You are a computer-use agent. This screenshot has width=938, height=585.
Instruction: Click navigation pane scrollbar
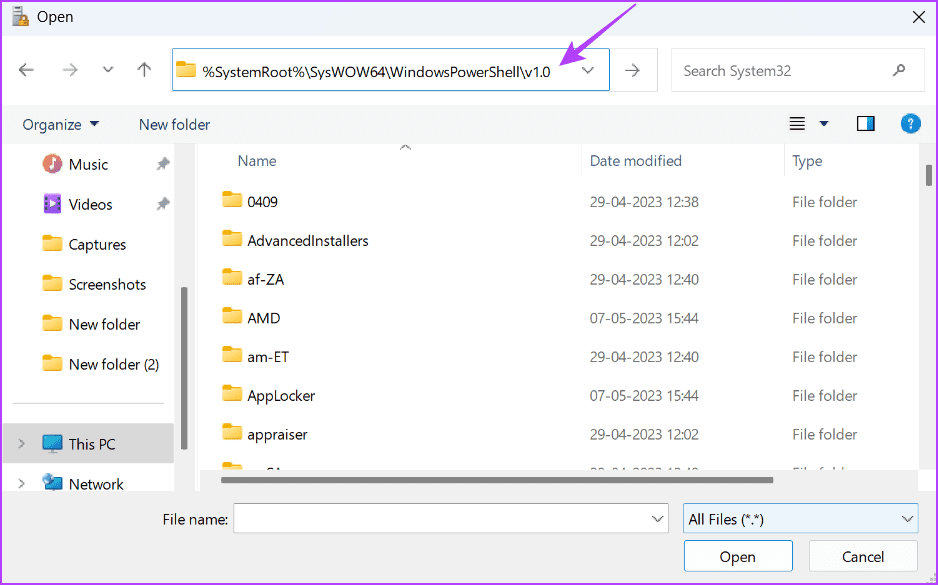coord(184,368)
